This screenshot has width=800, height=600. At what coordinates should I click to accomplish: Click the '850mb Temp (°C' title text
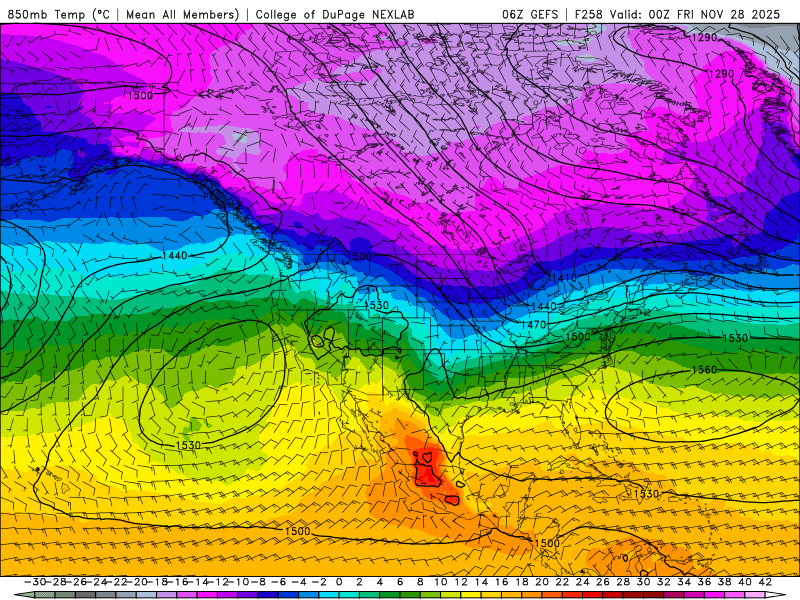pyautogui.click(x=59, y=14)
